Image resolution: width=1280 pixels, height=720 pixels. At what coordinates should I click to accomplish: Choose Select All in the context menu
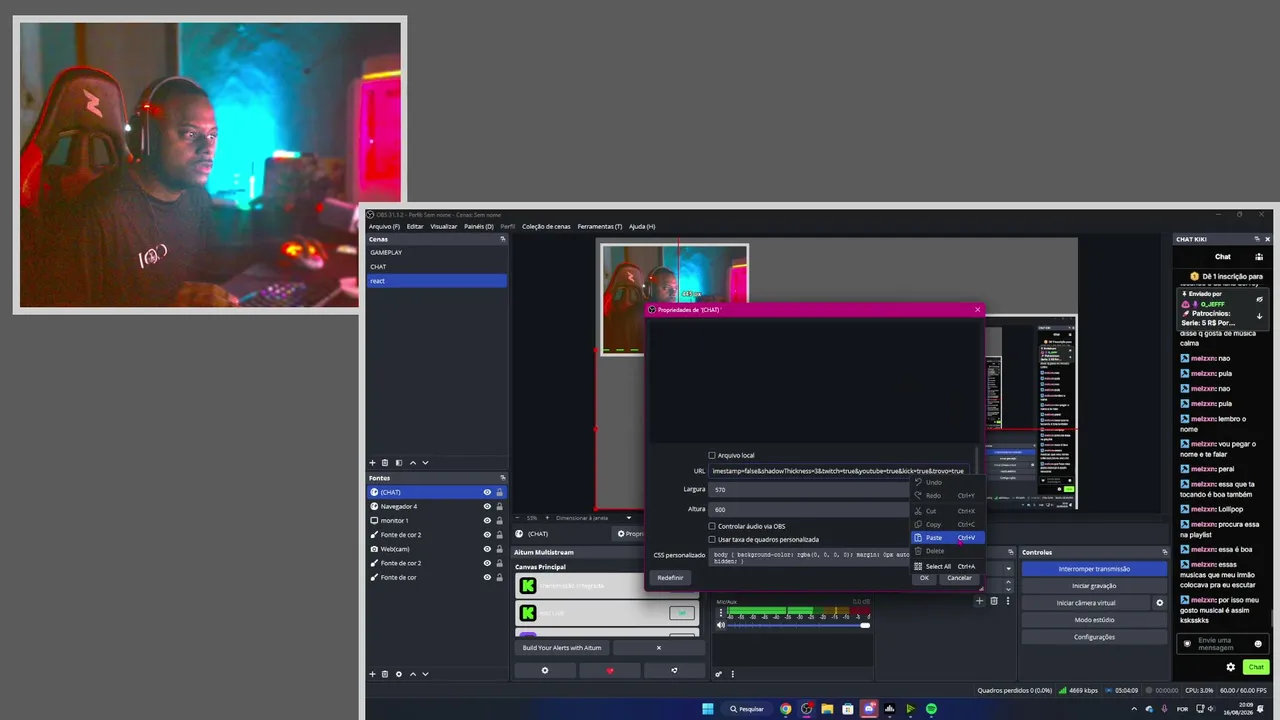(947, 566)
